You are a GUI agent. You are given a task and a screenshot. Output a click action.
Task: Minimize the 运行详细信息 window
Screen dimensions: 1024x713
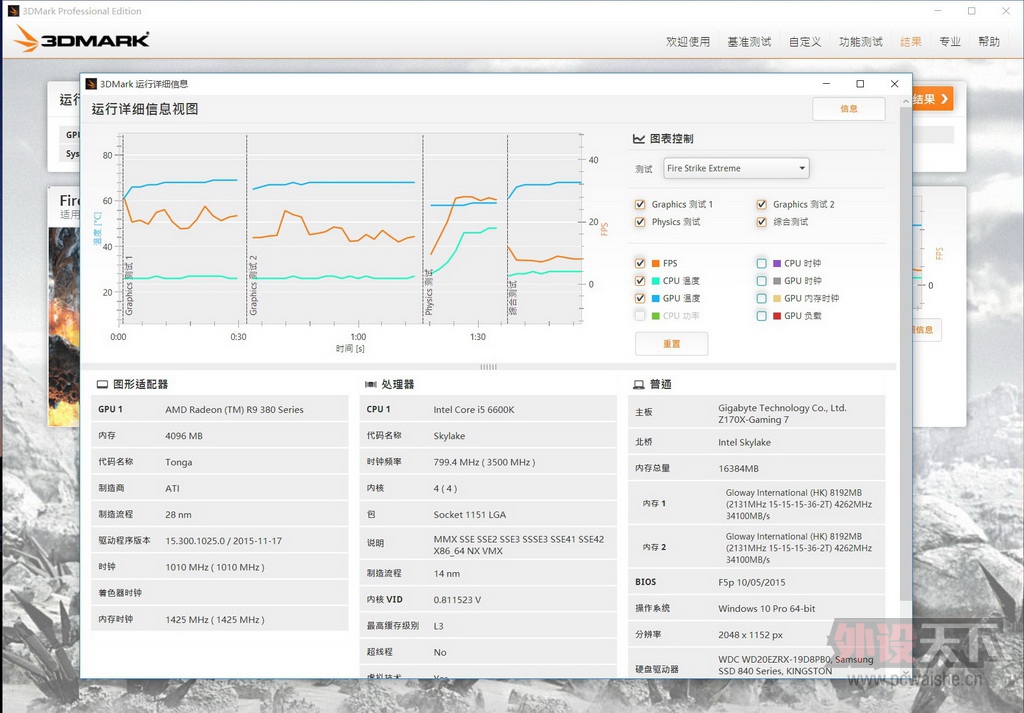pyautogui.click(x=826, y=84)
